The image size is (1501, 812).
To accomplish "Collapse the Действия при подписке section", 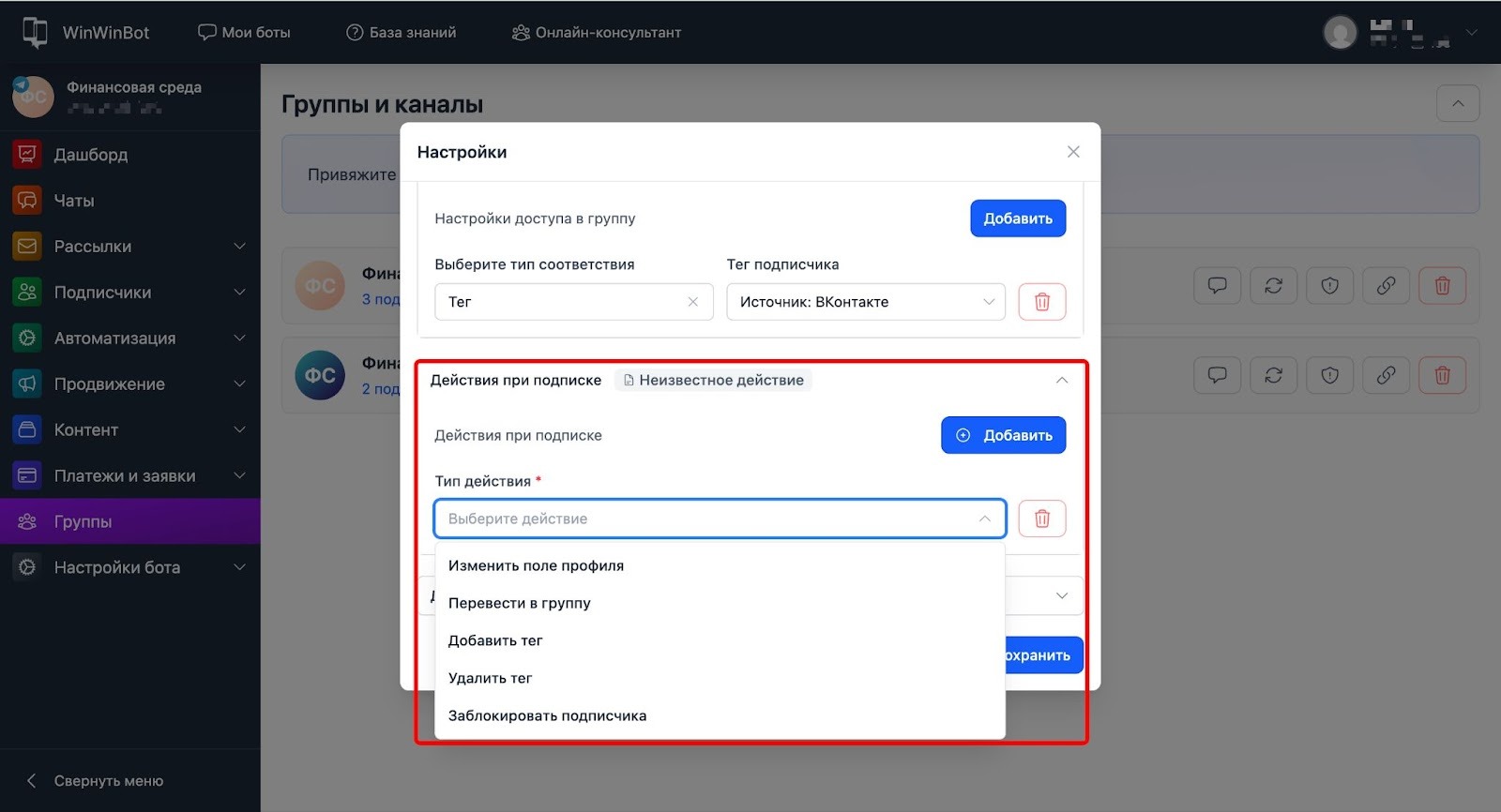I will 1061,381.
